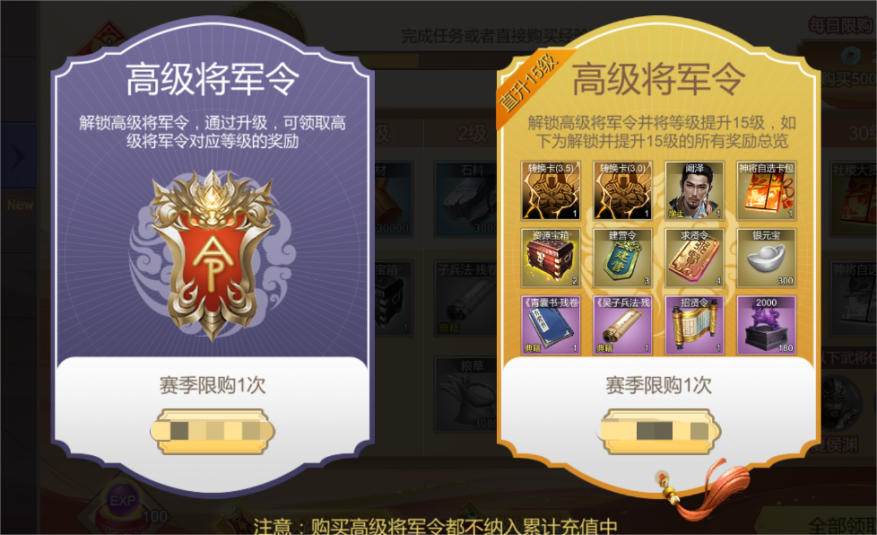
Task: Tap the 神将自选卡包 gift box icon
Action: click(x=766, y=191)
